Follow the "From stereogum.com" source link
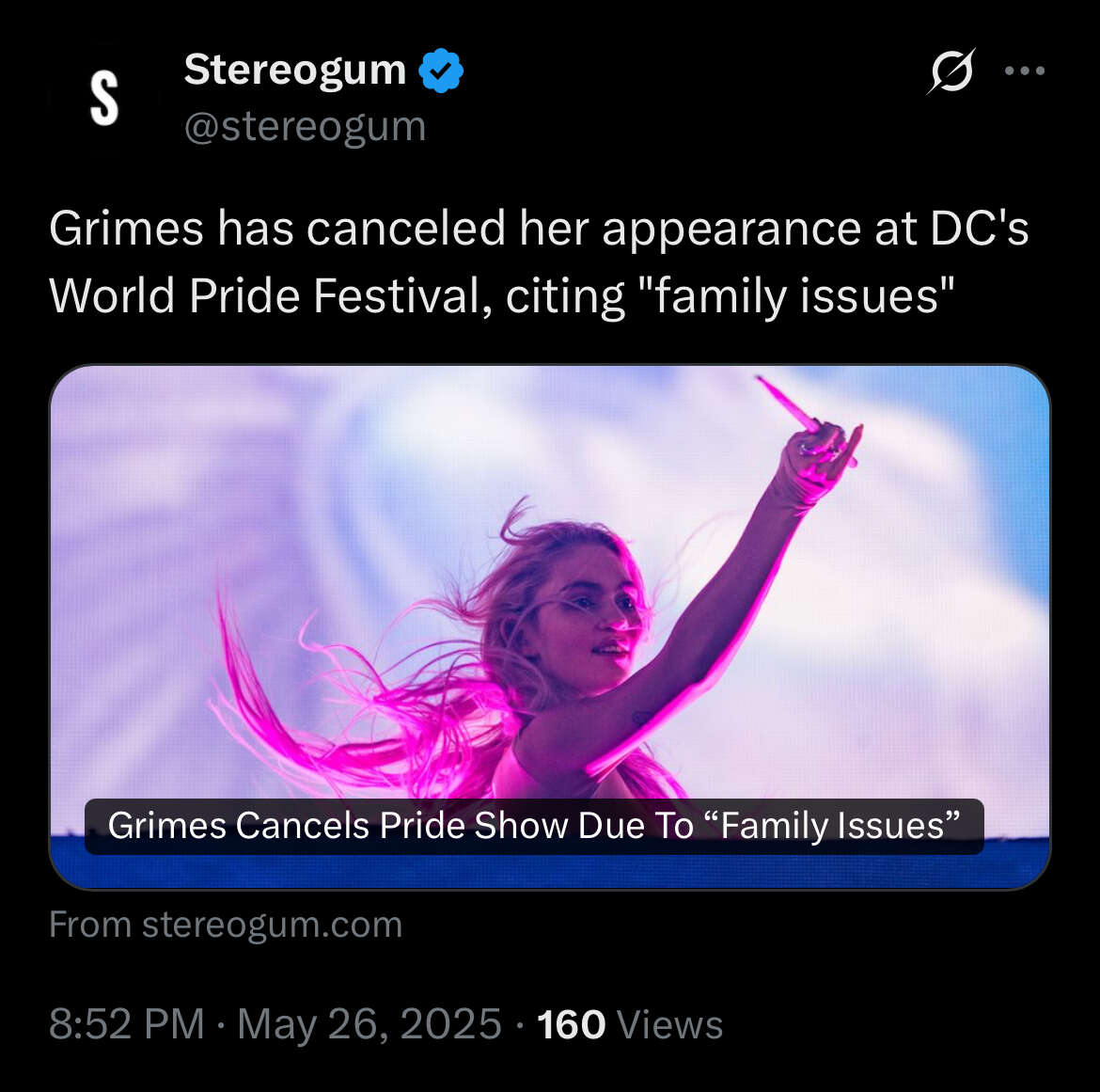Screen dimensions: 1100x1092 [x=226, y=925]
